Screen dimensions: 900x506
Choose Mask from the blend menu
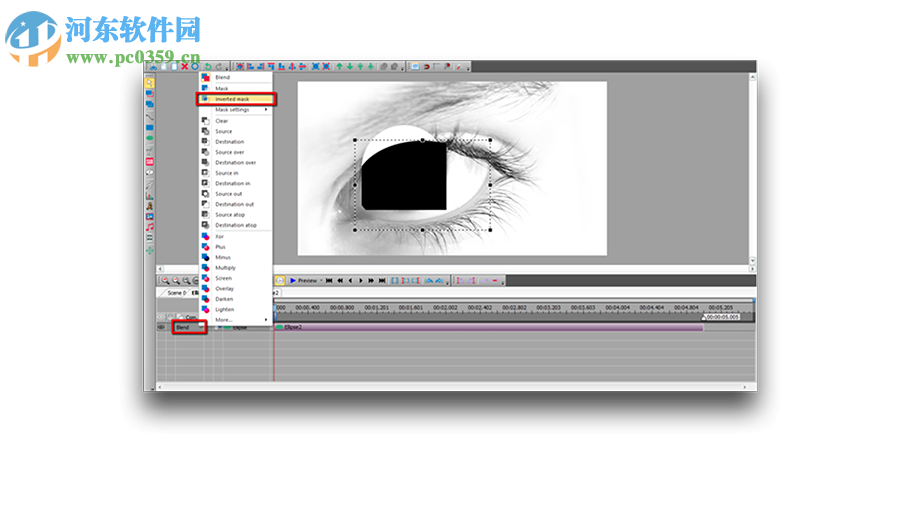(235, 88)
